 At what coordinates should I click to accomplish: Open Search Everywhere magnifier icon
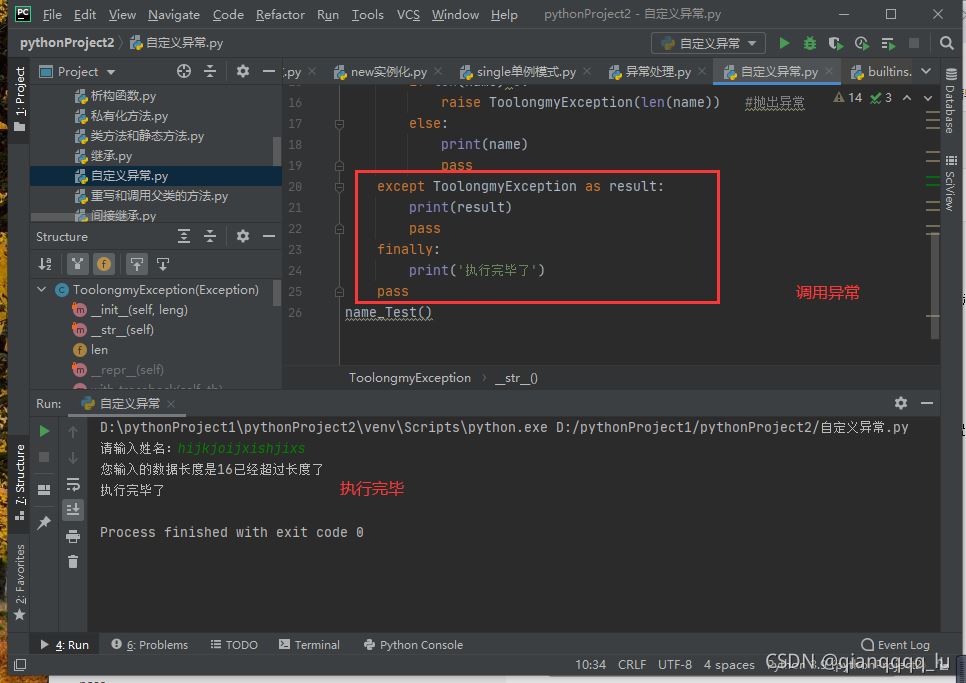pyautogui.click(x=946, y=43)
